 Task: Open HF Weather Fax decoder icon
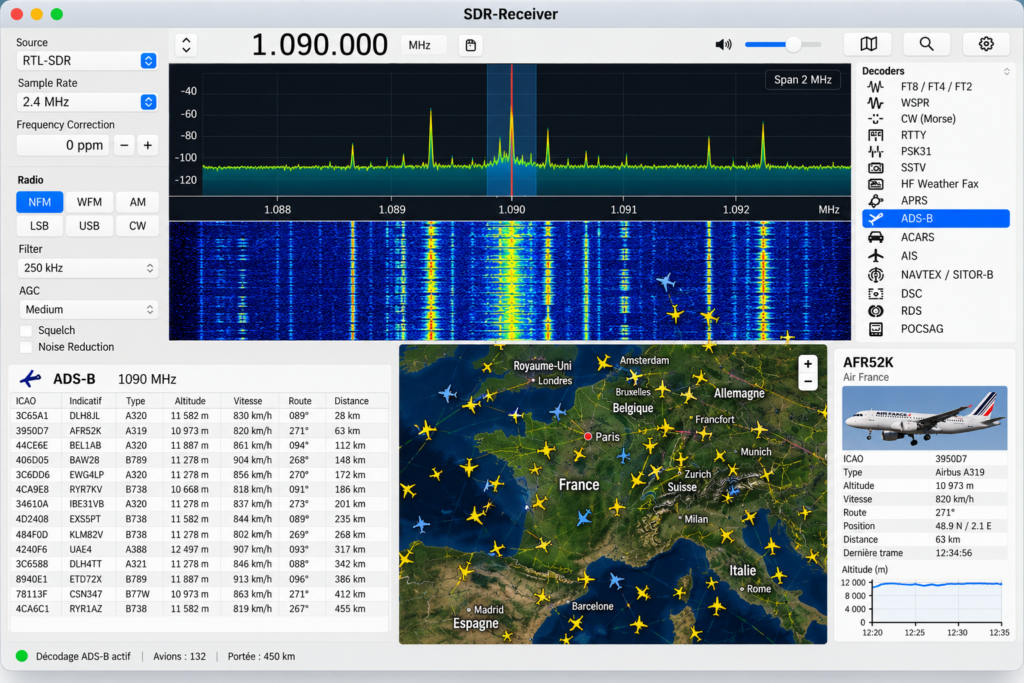[875, 184]
